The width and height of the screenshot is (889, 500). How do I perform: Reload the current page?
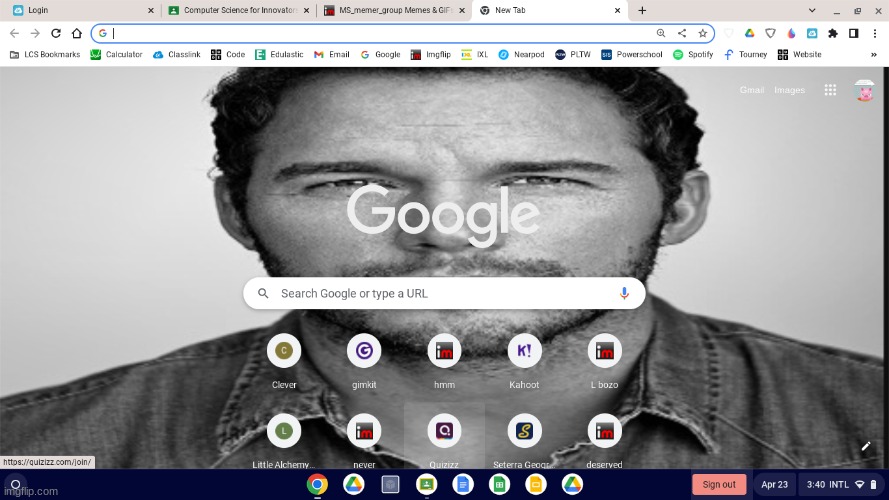pyautogui.click(x=55, y=33)
